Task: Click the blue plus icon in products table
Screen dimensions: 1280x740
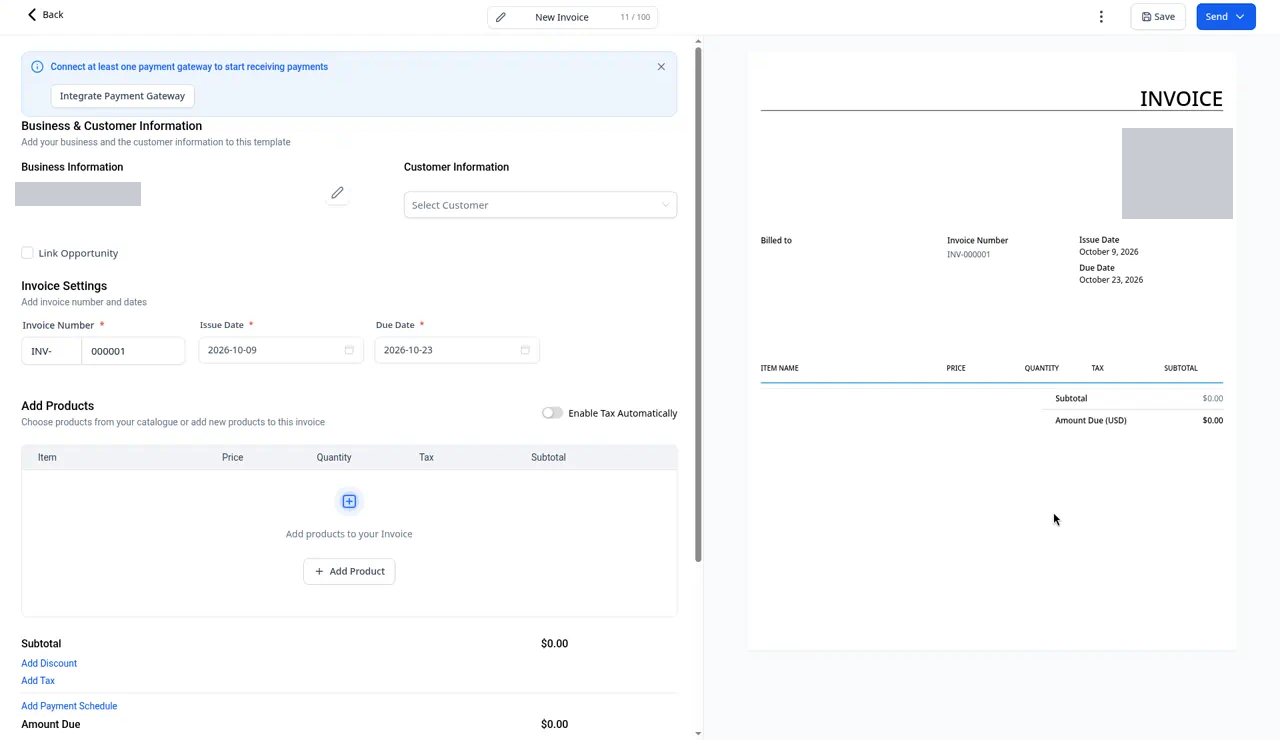Action: pyautogui.click(x=349, y=501)
